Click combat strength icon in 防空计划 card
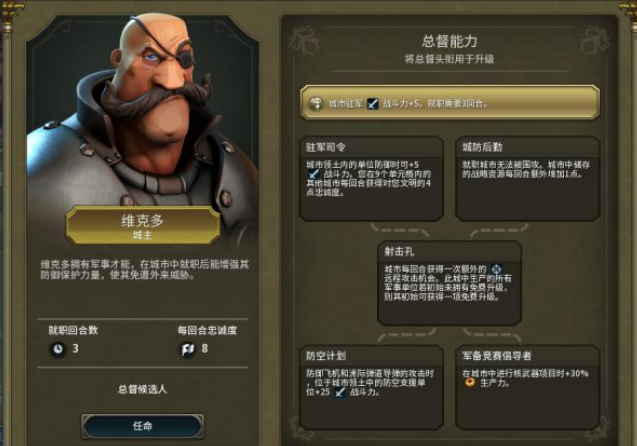Viewport: 637px width, 446px height. click(x=340, y=392)
